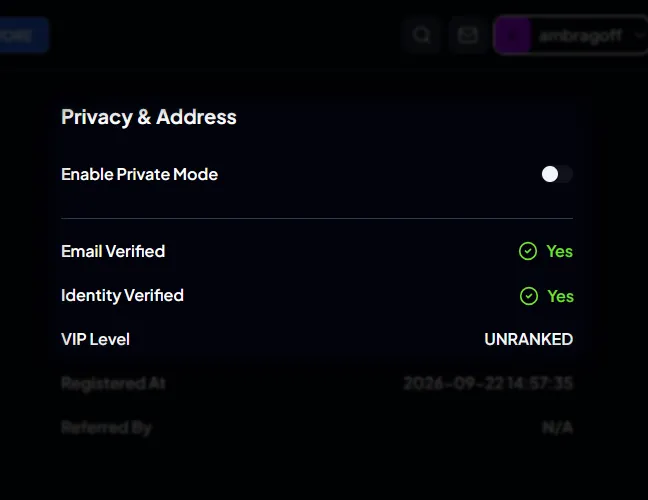Click the Yes status next to Identity Verified
Screen dimensions: 648x500
coord(560,296)
